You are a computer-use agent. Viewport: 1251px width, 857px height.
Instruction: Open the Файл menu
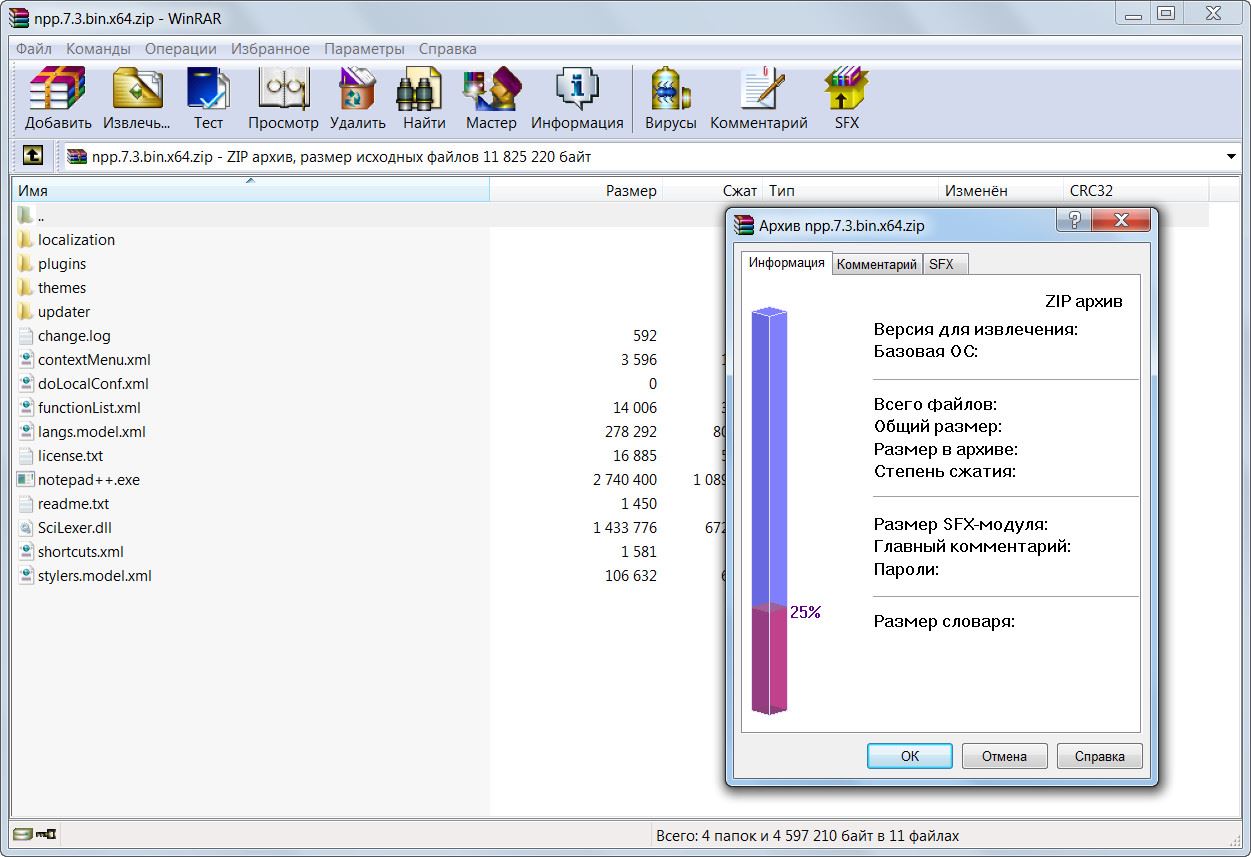pyautogui.click(x=34, y=48)
